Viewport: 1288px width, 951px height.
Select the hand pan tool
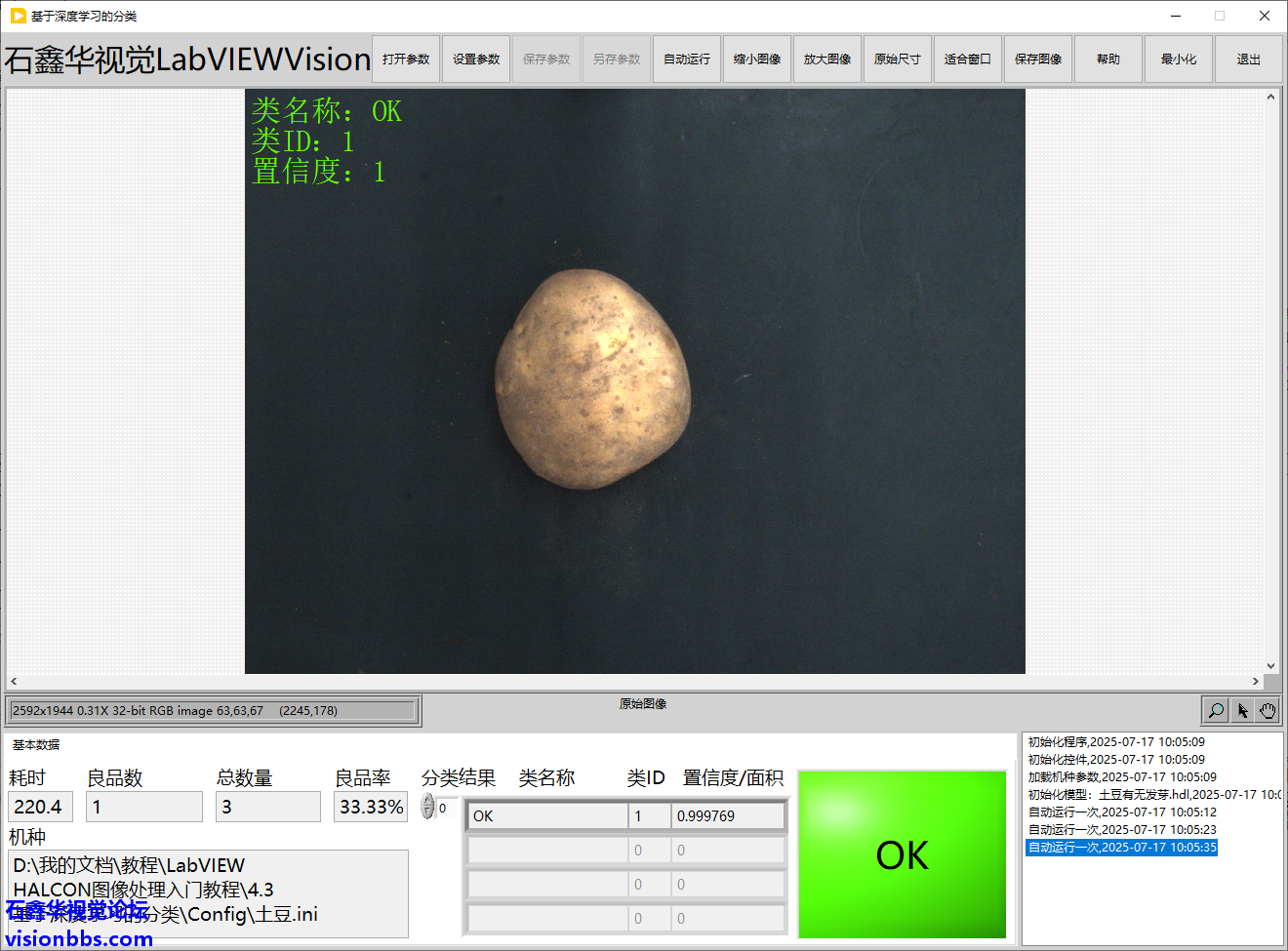point(1268,710)
